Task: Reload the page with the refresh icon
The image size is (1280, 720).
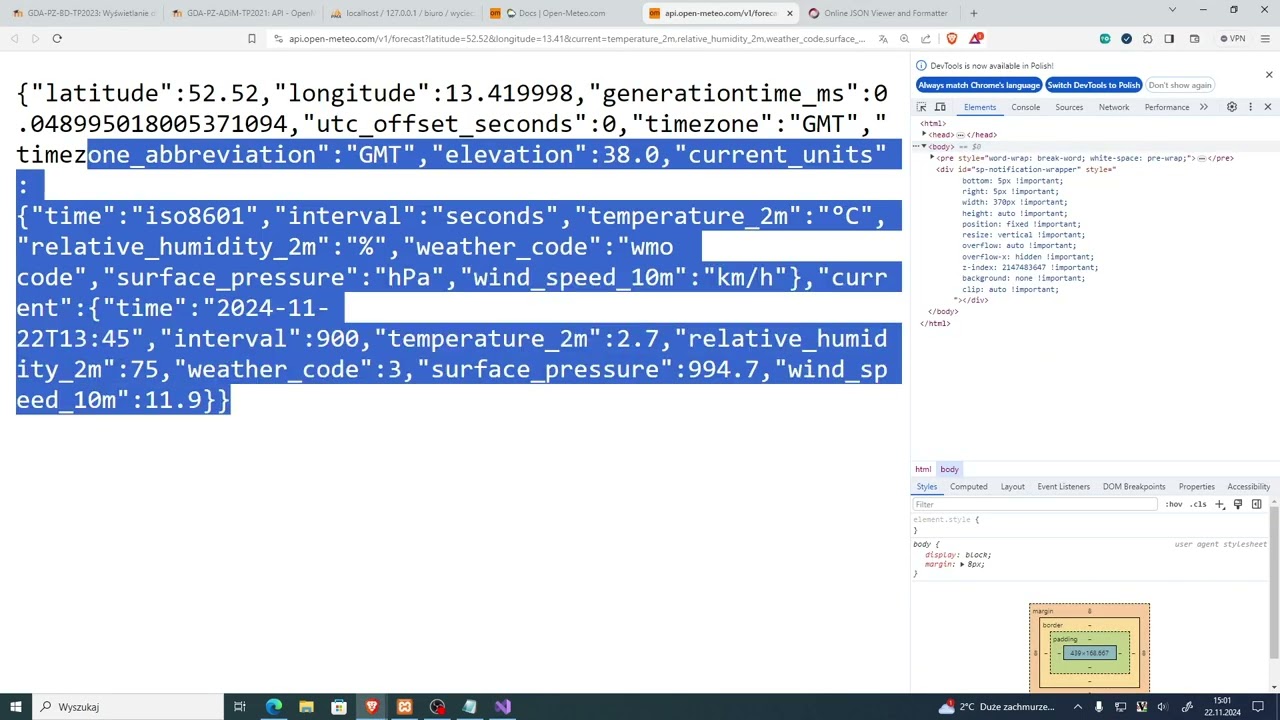Action: pos(57,38)
